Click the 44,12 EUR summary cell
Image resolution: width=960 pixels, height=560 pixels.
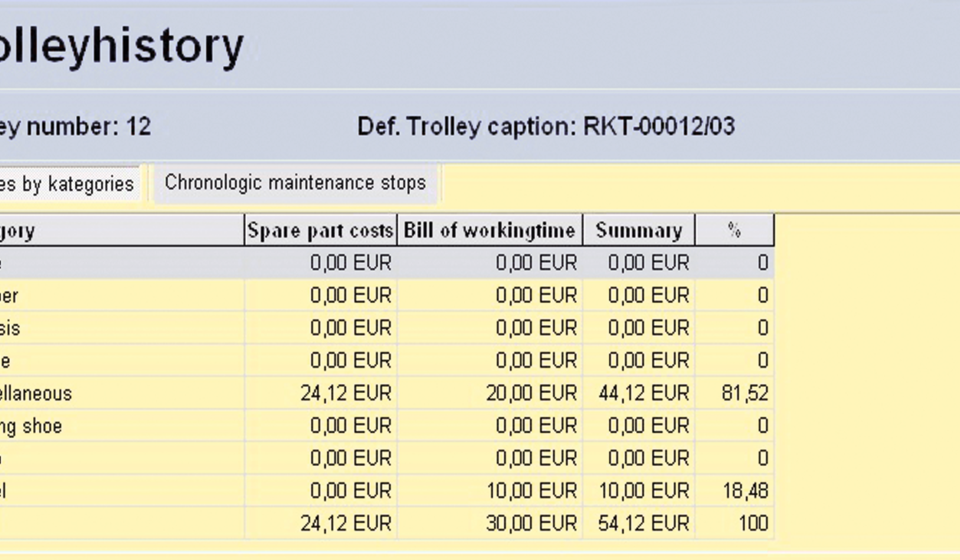[648, 394]
